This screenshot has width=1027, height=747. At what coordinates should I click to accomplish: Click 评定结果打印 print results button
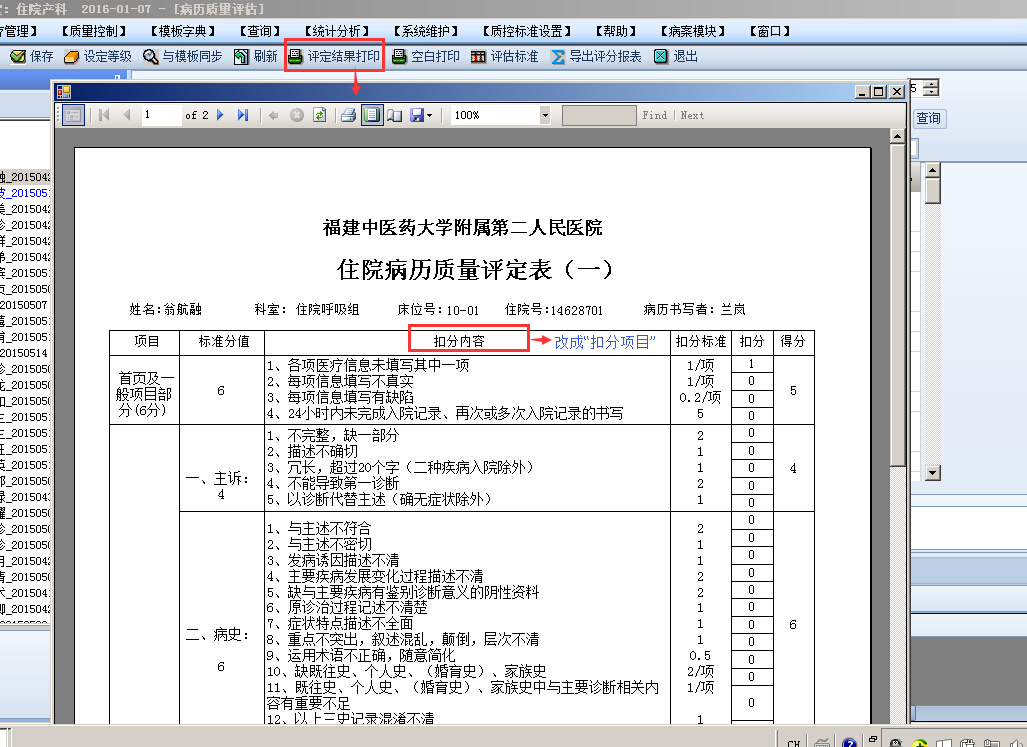[x=334, y=56]
